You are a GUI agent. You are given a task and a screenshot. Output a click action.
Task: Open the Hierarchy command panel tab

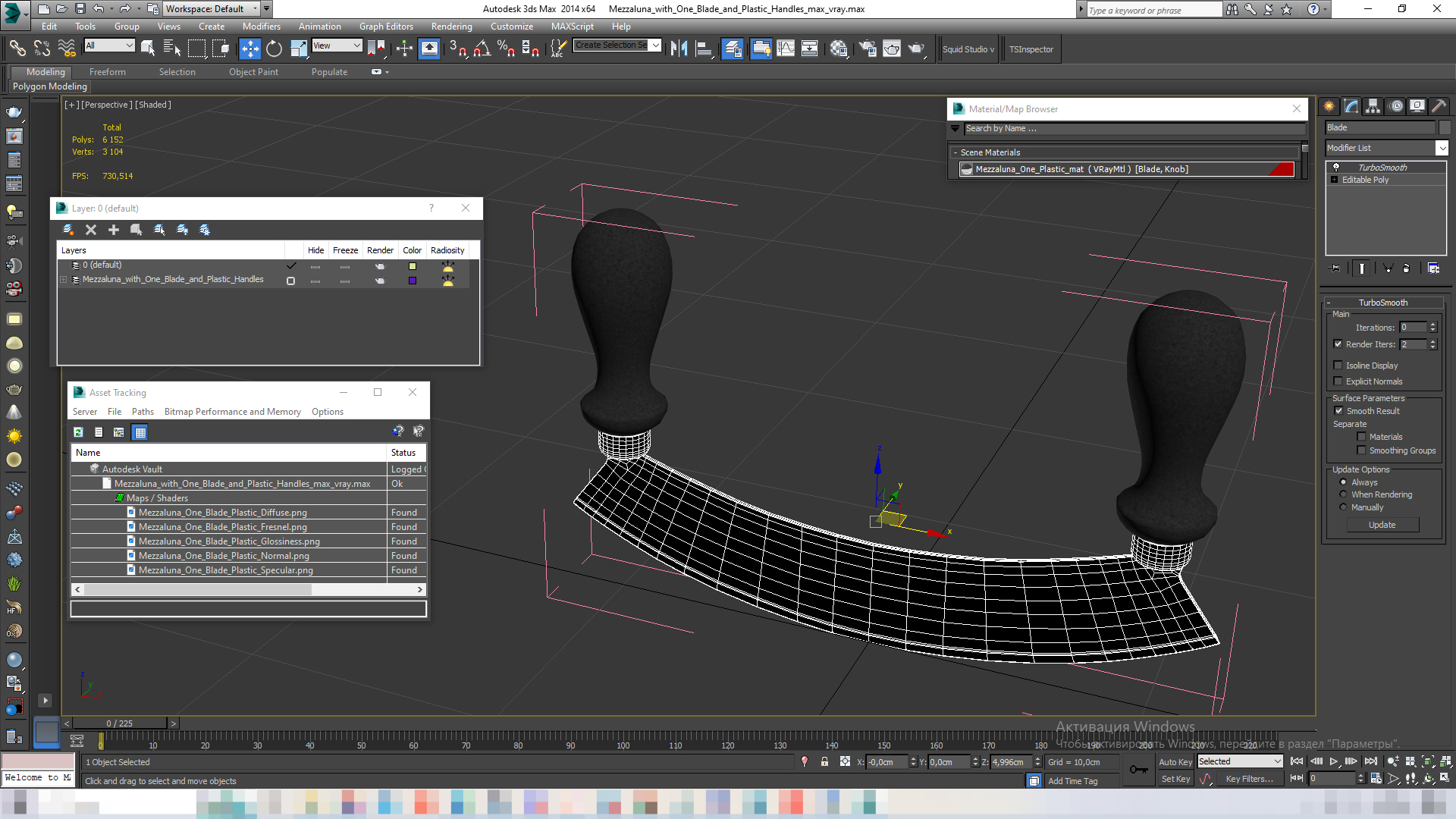1373,107
